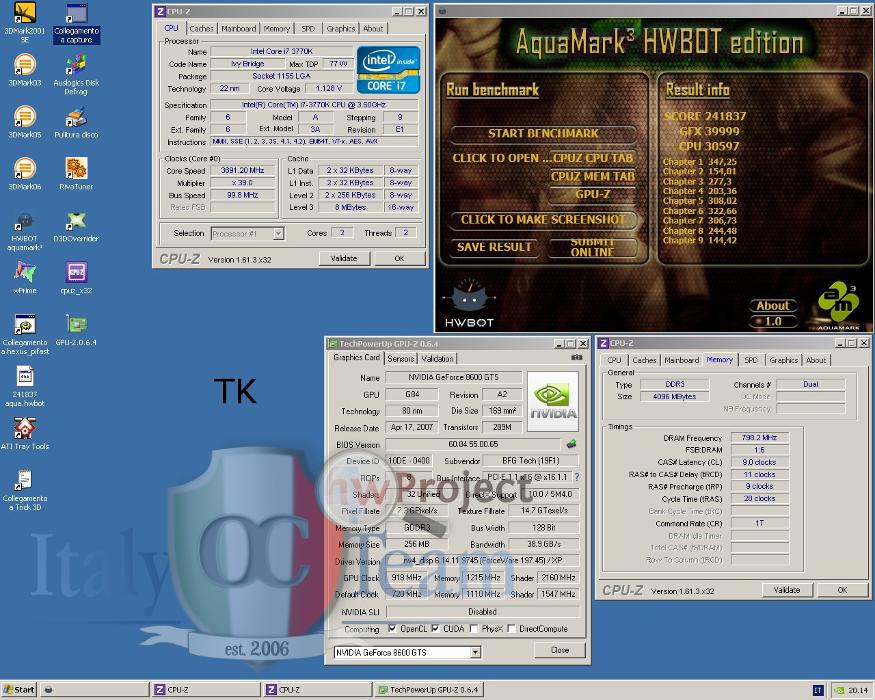The image size is (875, 700).
Task: Open the Memory tab in top CPU-Z
Action: (x=277, y=28)
